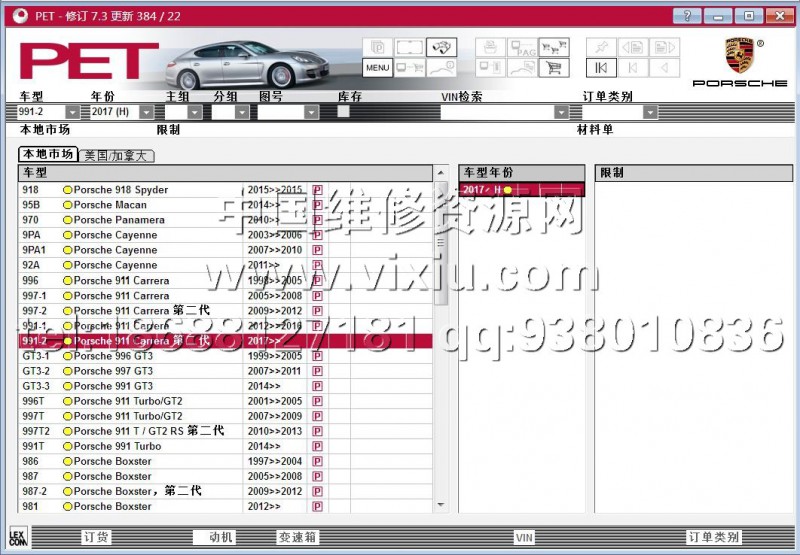This screenshot has width=800, height=555.
Task: Switch to 本地市场 tab
Action: [x=48, y=154]
